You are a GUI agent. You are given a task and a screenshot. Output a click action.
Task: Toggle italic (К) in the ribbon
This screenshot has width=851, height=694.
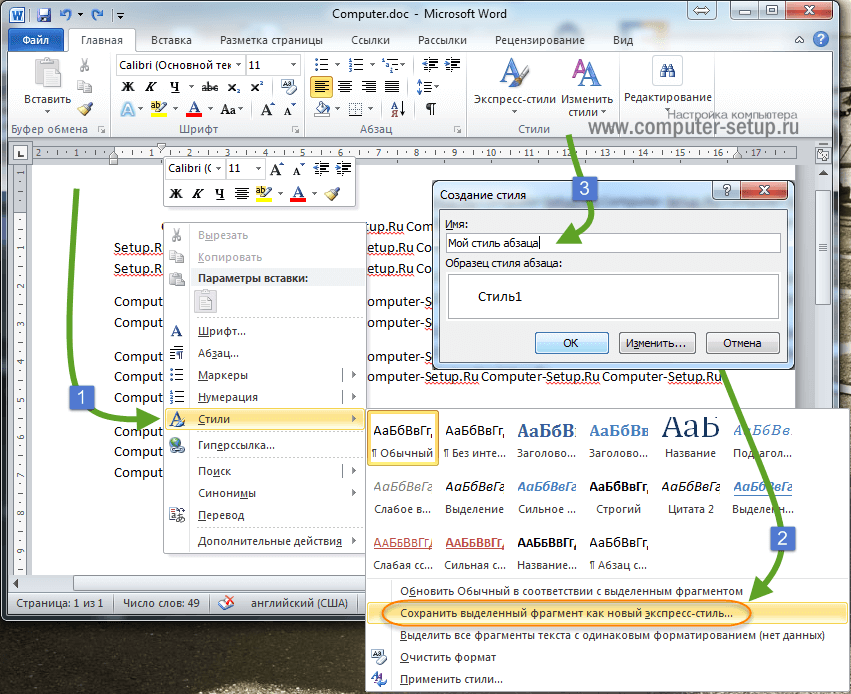(x=148, y=87)
